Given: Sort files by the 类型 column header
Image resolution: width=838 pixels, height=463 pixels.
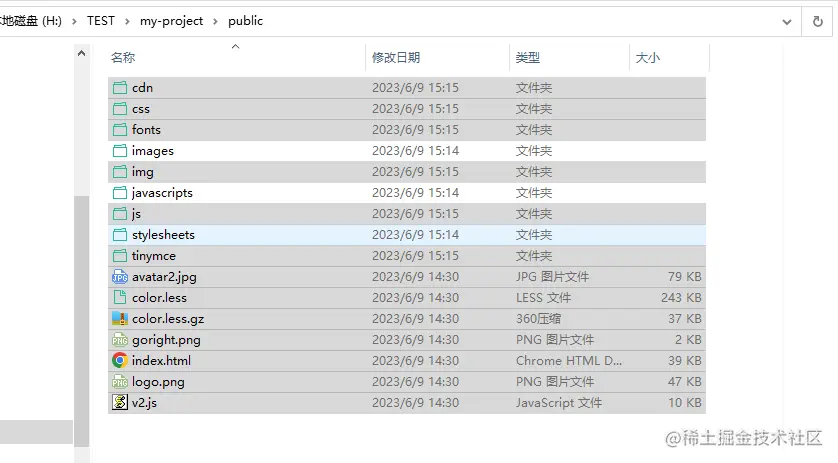Looking at the screenshot, I should pyautogui.click(x=527, y=58).
